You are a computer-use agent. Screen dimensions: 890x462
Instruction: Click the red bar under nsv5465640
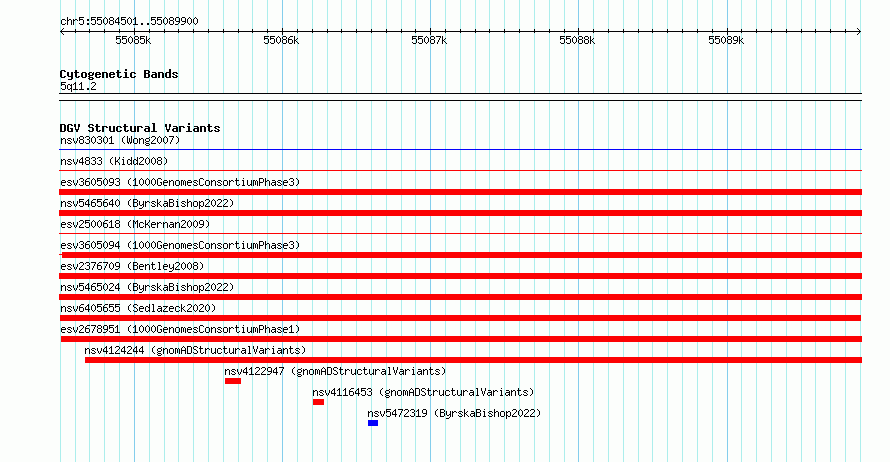461,213
